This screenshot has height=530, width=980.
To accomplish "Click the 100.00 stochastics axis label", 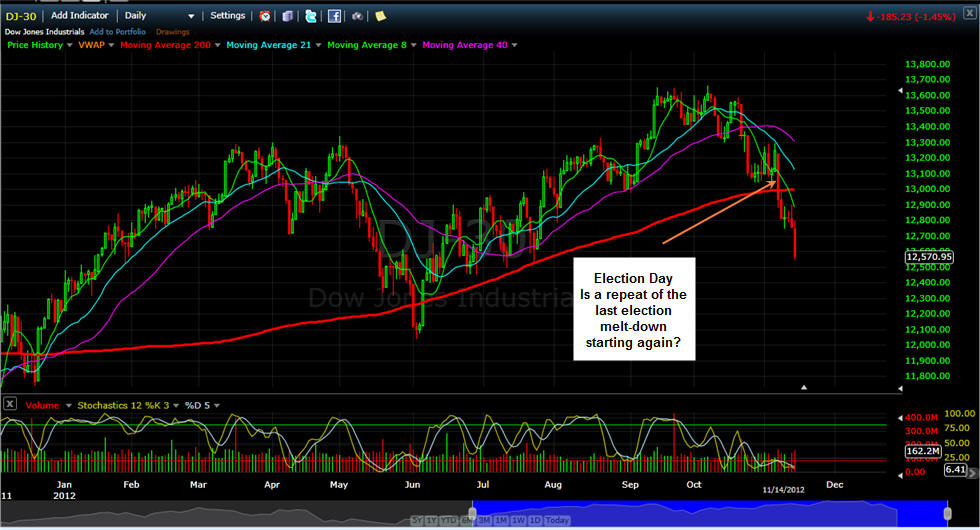I will pos(959,414).
